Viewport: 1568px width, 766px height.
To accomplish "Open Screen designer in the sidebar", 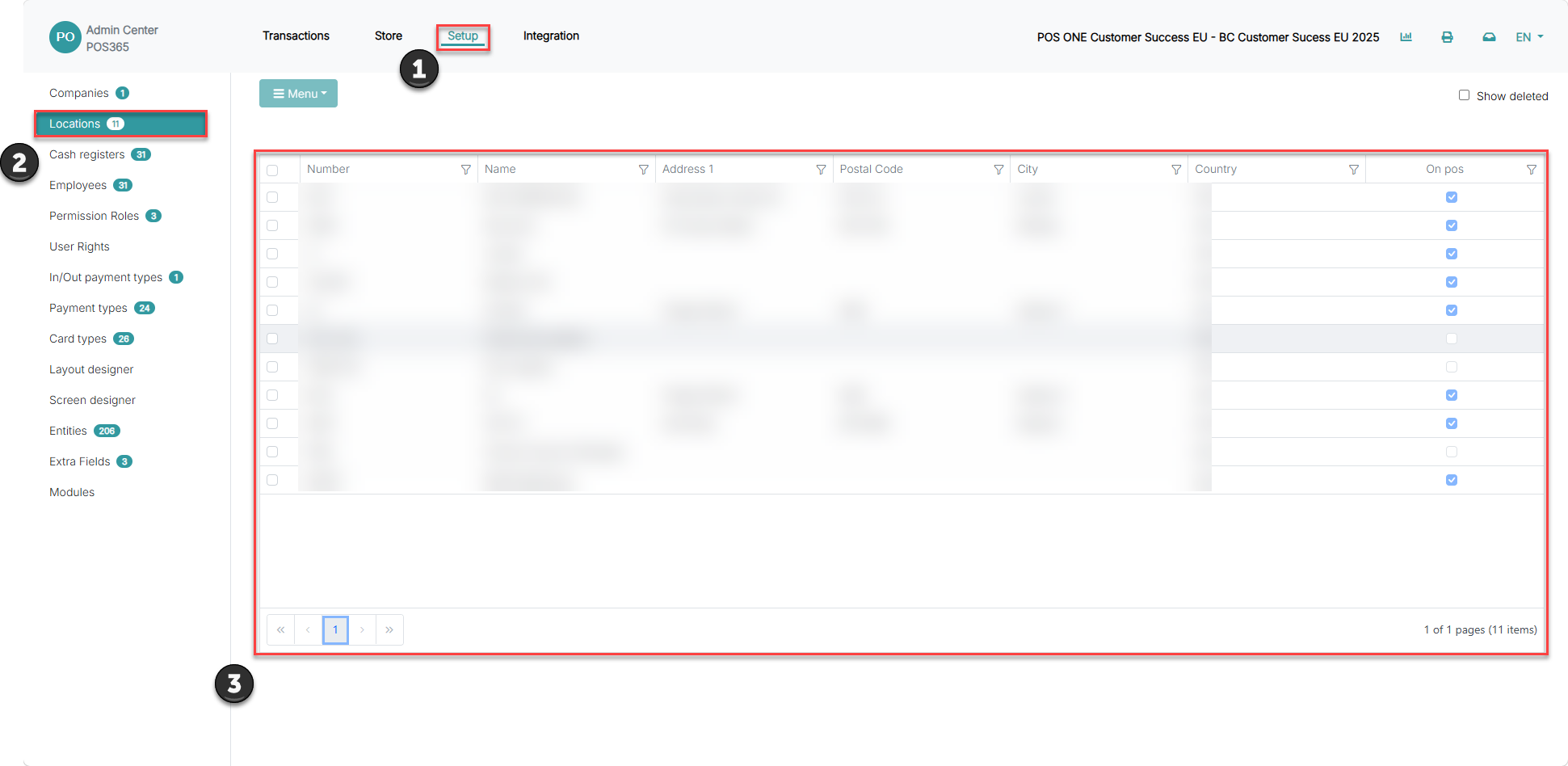I will 92,400.
